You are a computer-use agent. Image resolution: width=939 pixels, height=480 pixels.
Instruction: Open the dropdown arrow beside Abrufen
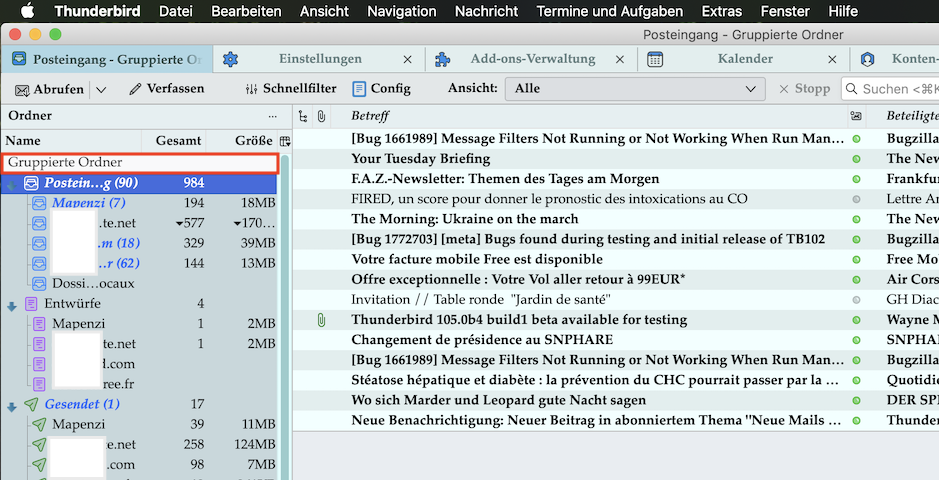[x=101, y=89]
